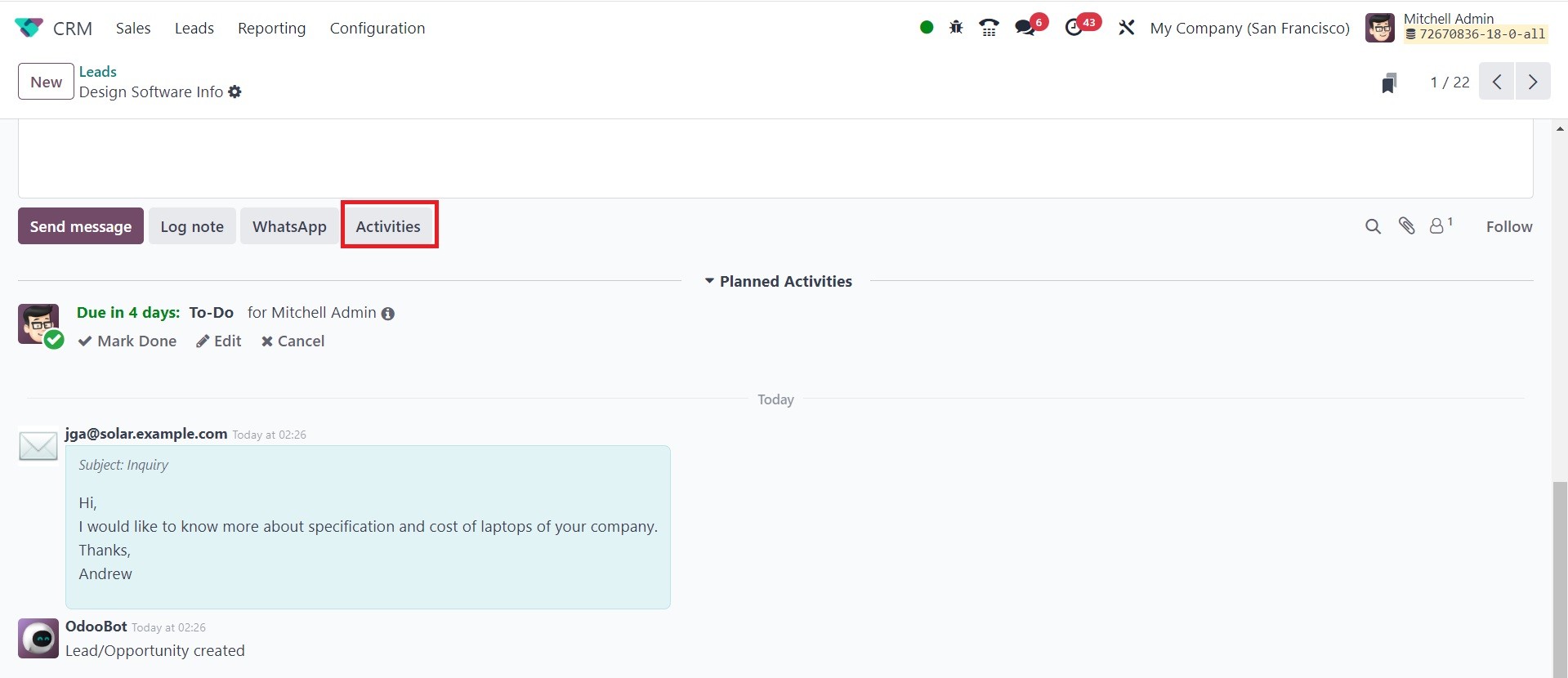Open the VoIP phone dialer
Image resolution: width=1568 pixels, height=678 pixels.
(x=989, y=28)
